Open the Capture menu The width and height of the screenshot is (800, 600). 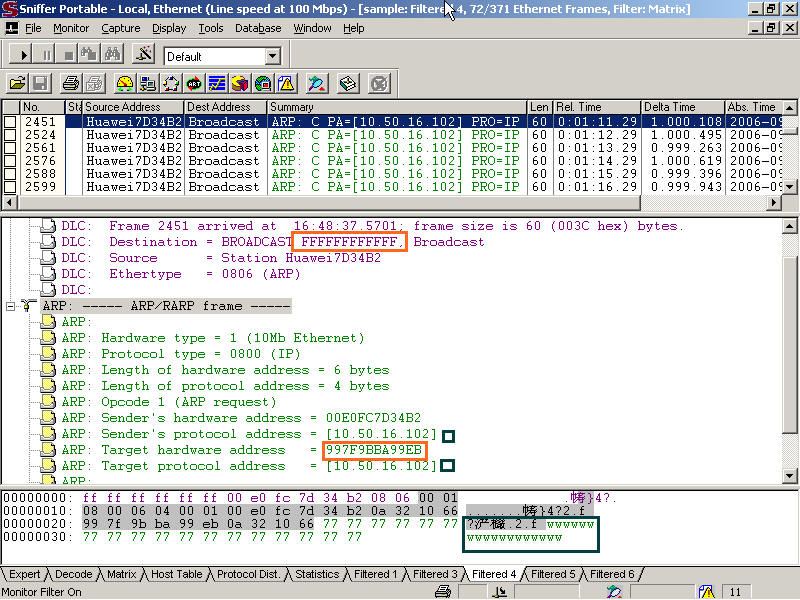(120, 28)
